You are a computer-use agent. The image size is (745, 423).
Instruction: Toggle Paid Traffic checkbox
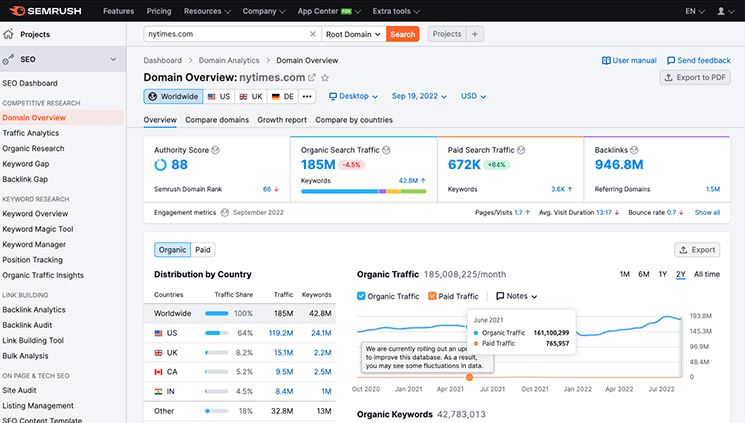(x=432, y=296)
